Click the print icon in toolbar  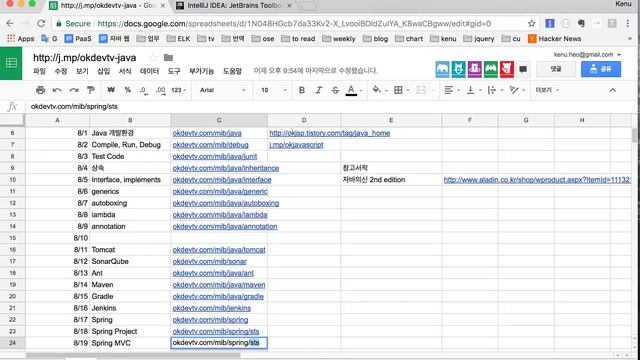(x=40, y=90)
